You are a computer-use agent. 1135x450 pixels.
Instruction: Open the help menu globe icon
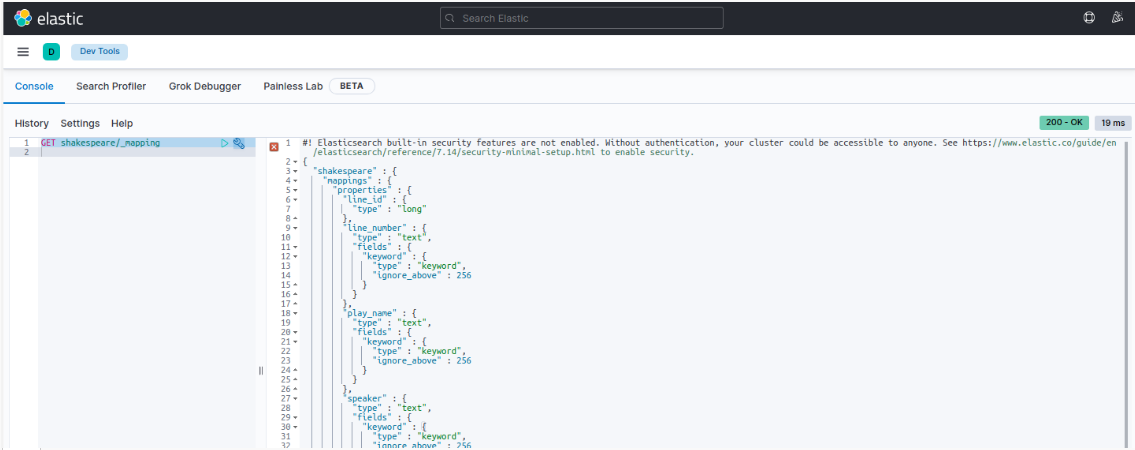click(1089, 17)
